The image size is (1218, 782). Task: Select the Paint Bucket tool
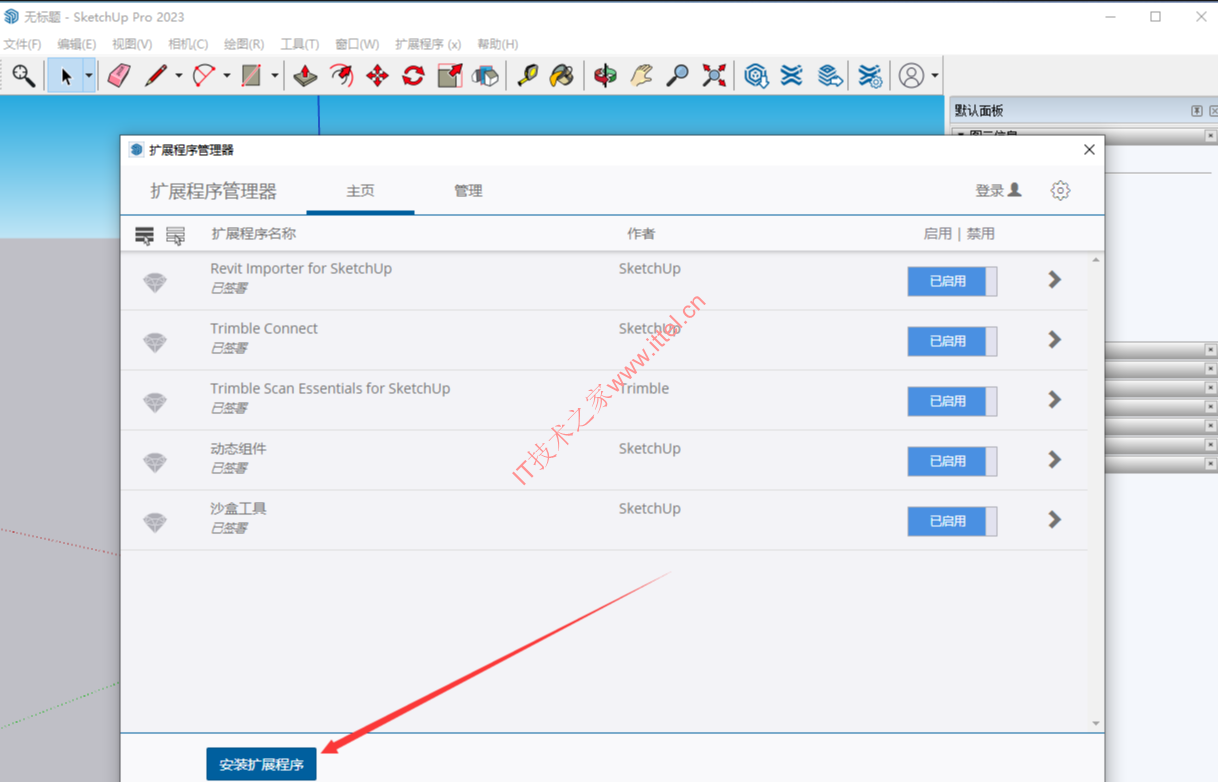click(563, 75)
